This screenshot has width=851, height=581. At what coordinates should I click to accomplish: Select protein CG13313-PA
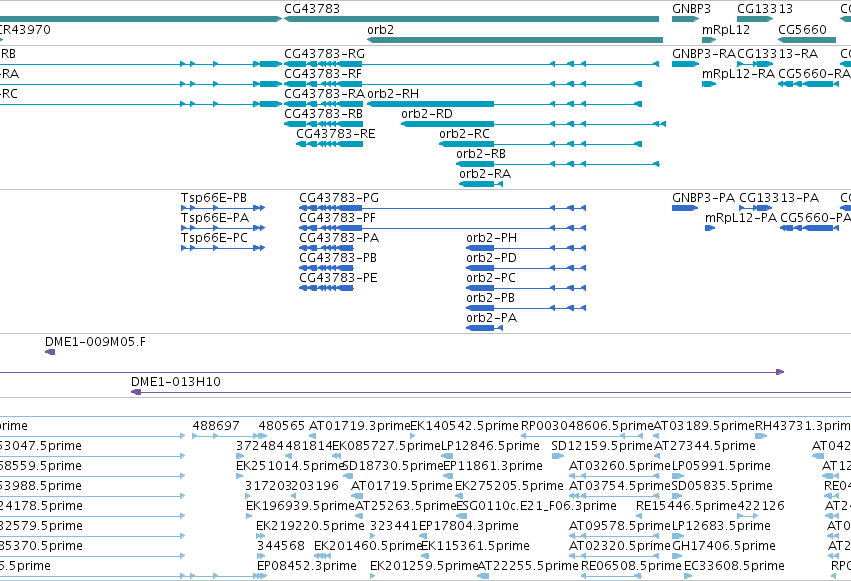[x=755, y=208]
